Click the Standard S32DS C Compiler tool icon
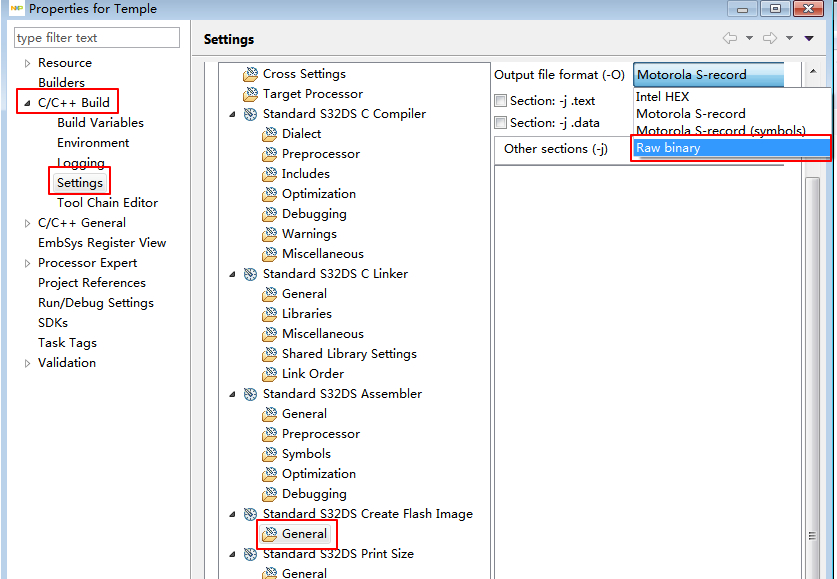The image size is (837, 579). (250, 114)
